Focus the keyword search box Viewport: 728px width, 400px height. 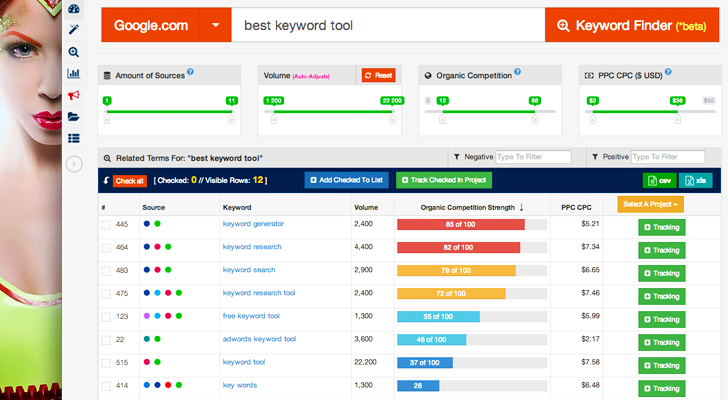pos(388,25)
